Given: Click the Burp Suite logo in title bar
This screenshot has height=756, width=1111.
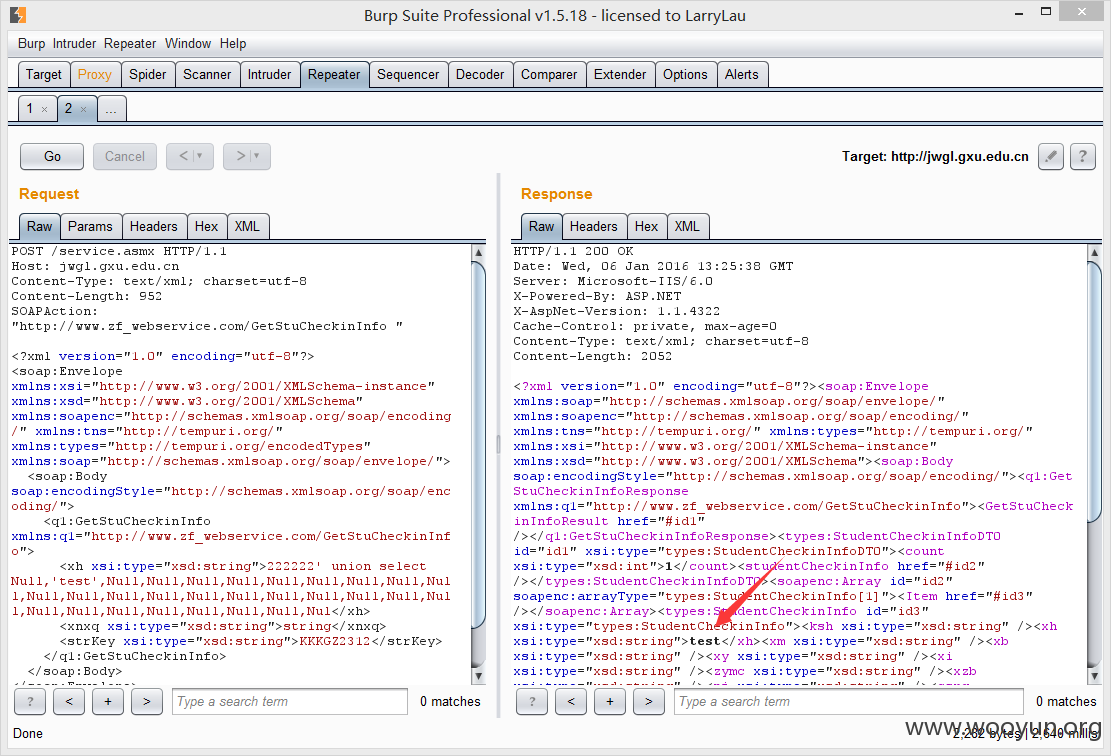Looking at the screenshot, I should (18, 14).
